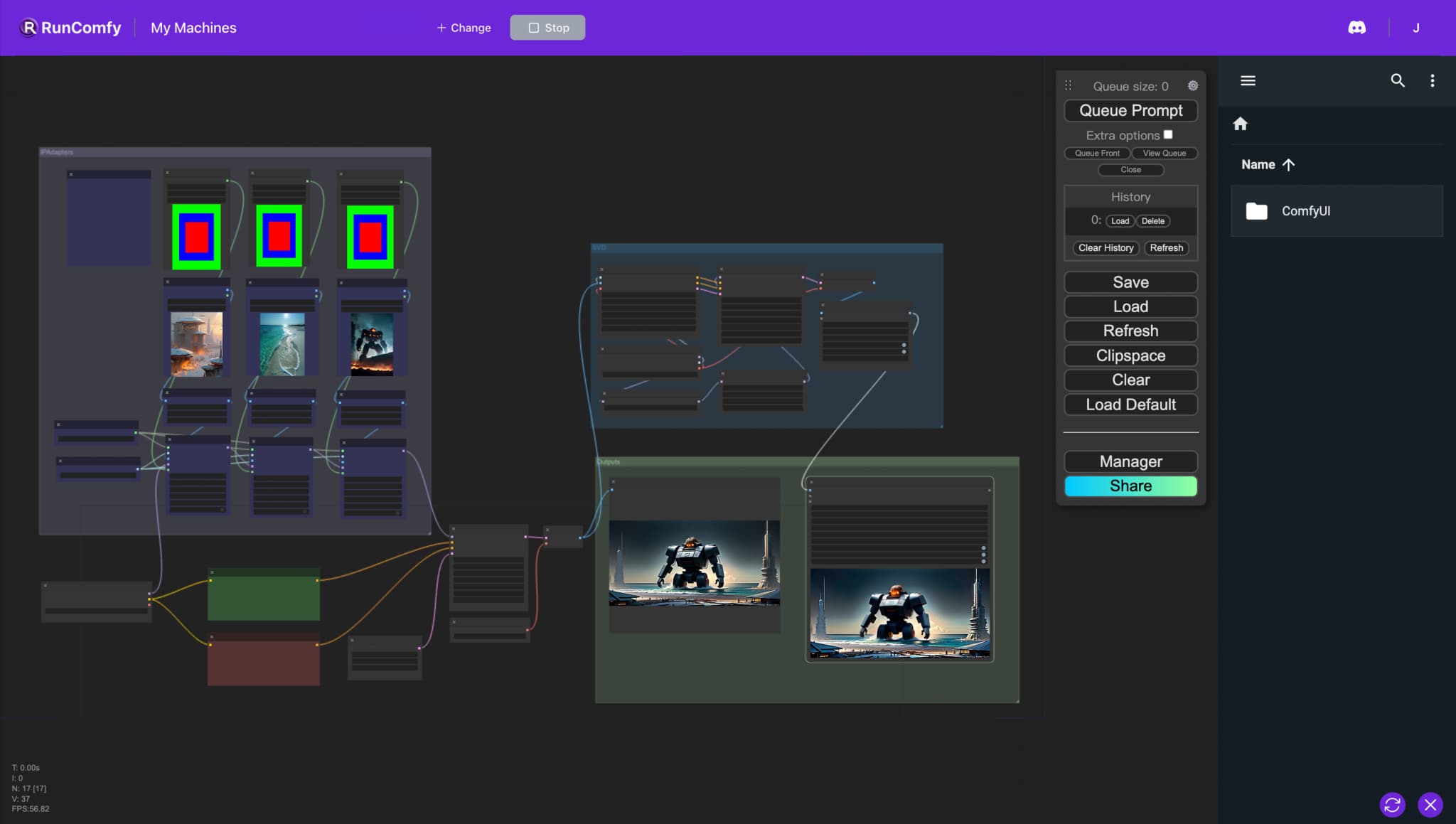Click Load Default
This screenshot has height=824, width=1456.
(1130, 405)
